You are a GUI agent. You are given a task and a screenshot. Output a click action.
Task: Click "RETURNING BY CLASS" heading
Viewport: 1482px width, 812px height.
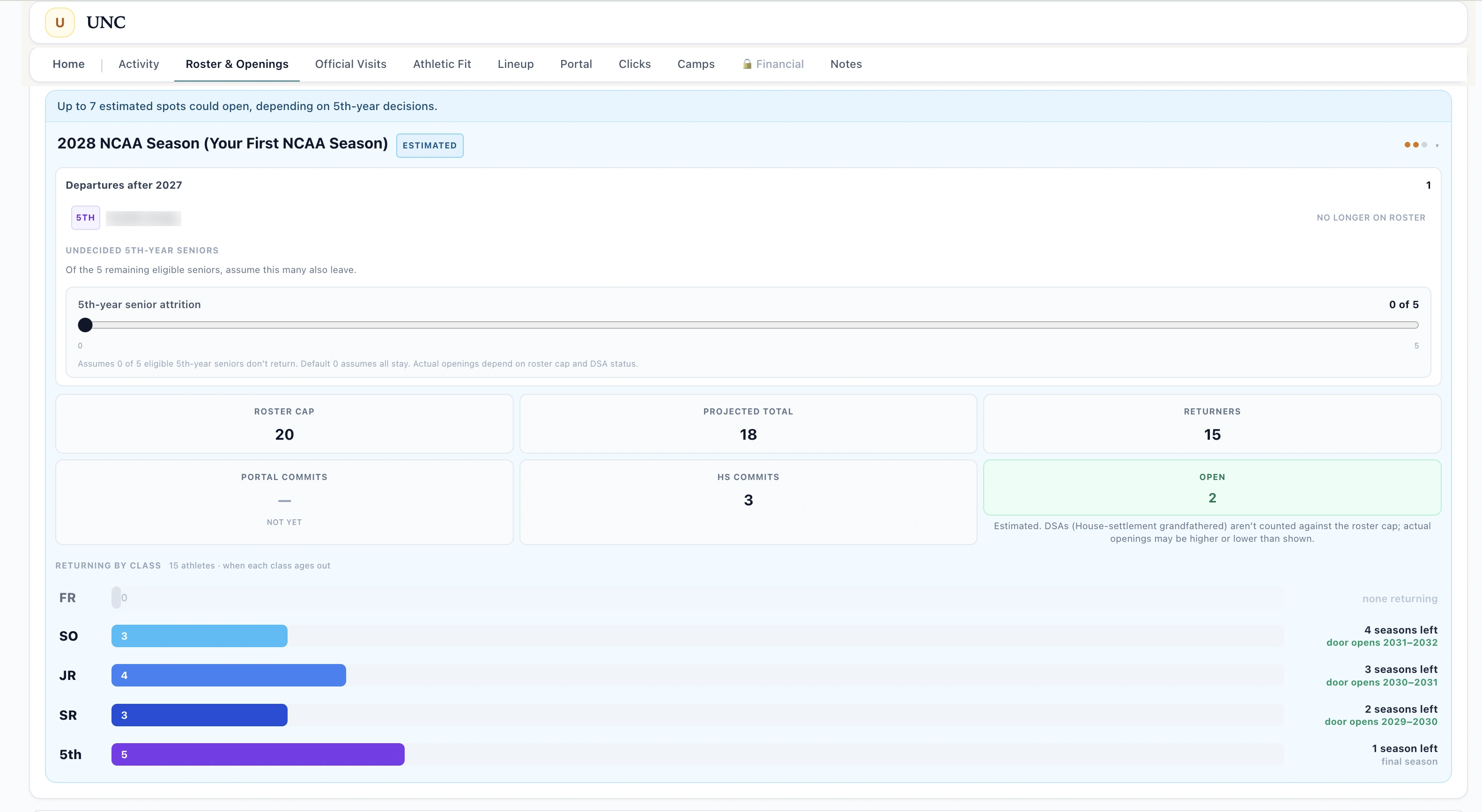108,565
